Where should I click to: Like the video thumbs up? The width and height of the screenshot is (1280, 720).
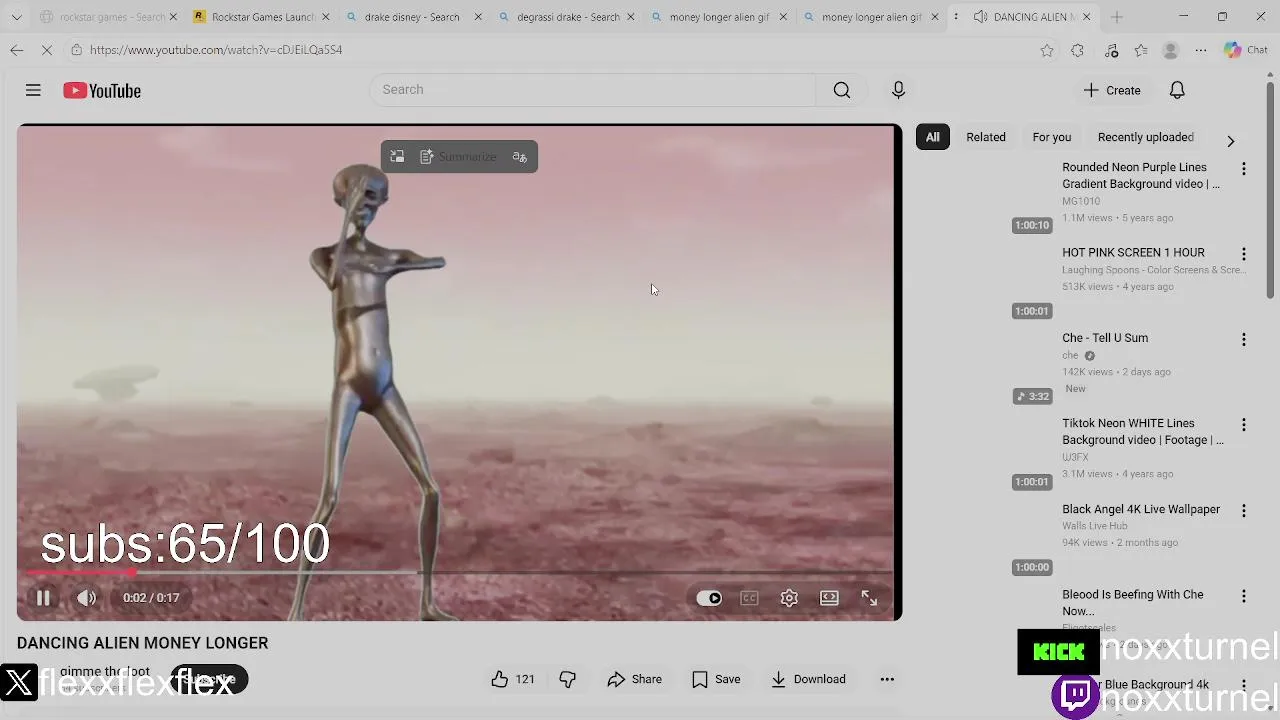513,679
